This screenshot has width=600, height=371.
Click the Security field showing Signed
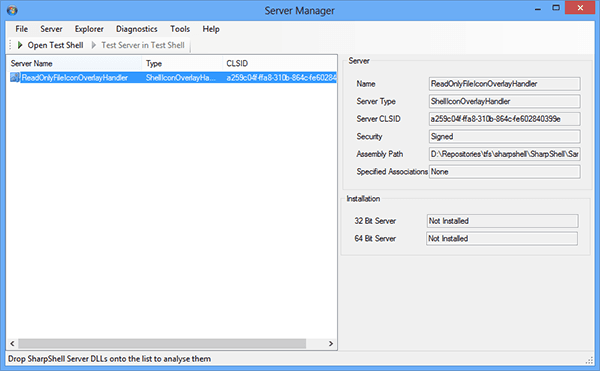tap(504, 137)
